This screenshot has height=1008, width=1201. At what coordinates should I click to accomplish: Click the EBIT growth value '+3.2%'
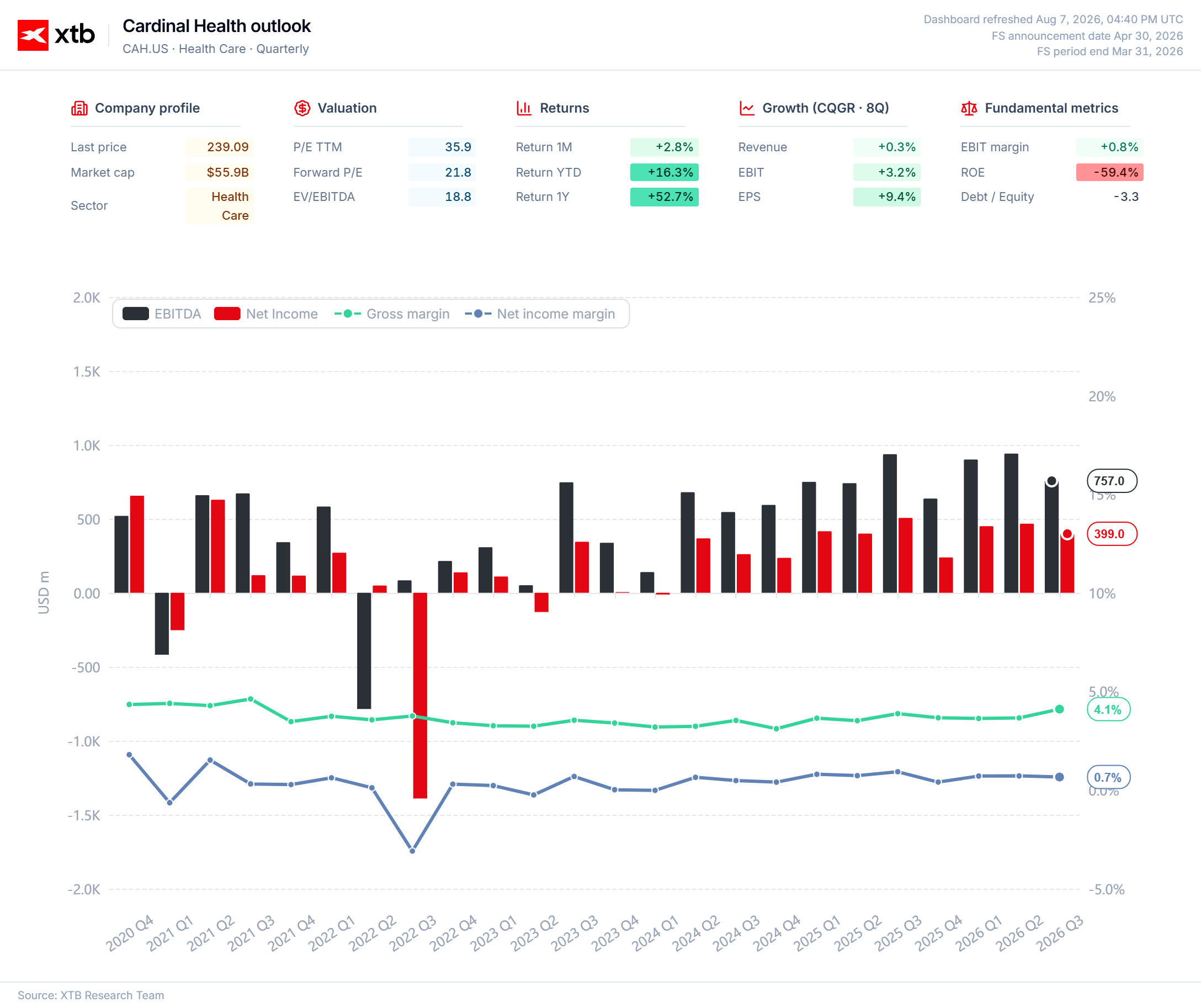pos(886,172)
